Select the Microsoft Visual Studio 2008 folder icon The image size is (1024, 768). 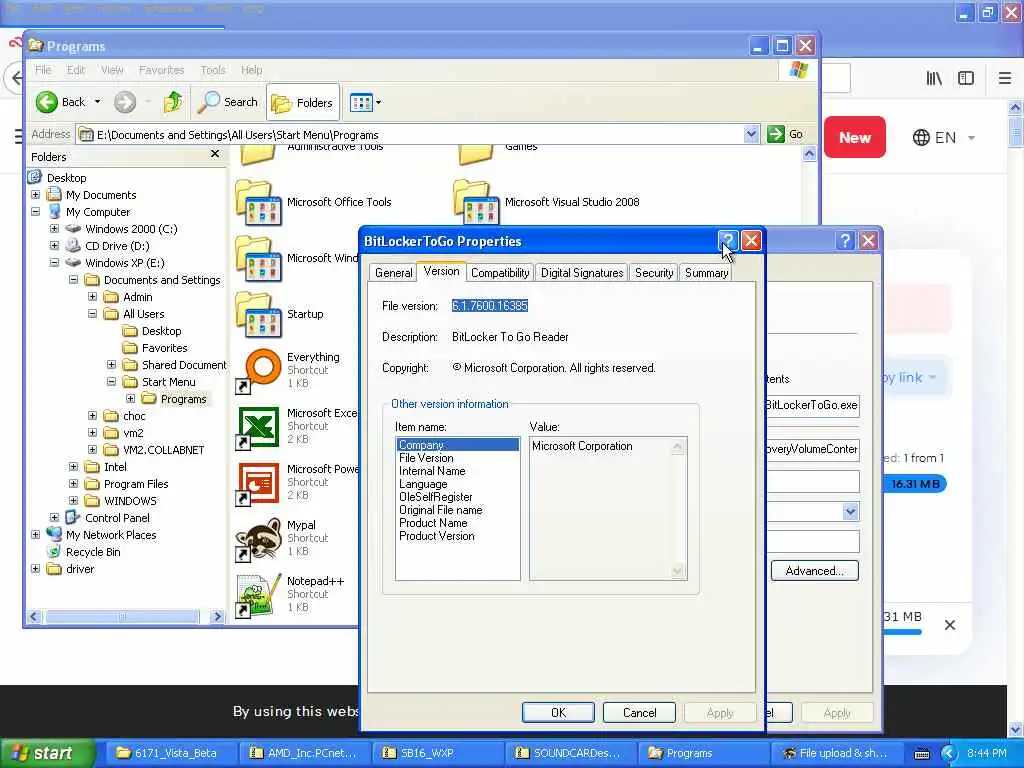[476, 203]
